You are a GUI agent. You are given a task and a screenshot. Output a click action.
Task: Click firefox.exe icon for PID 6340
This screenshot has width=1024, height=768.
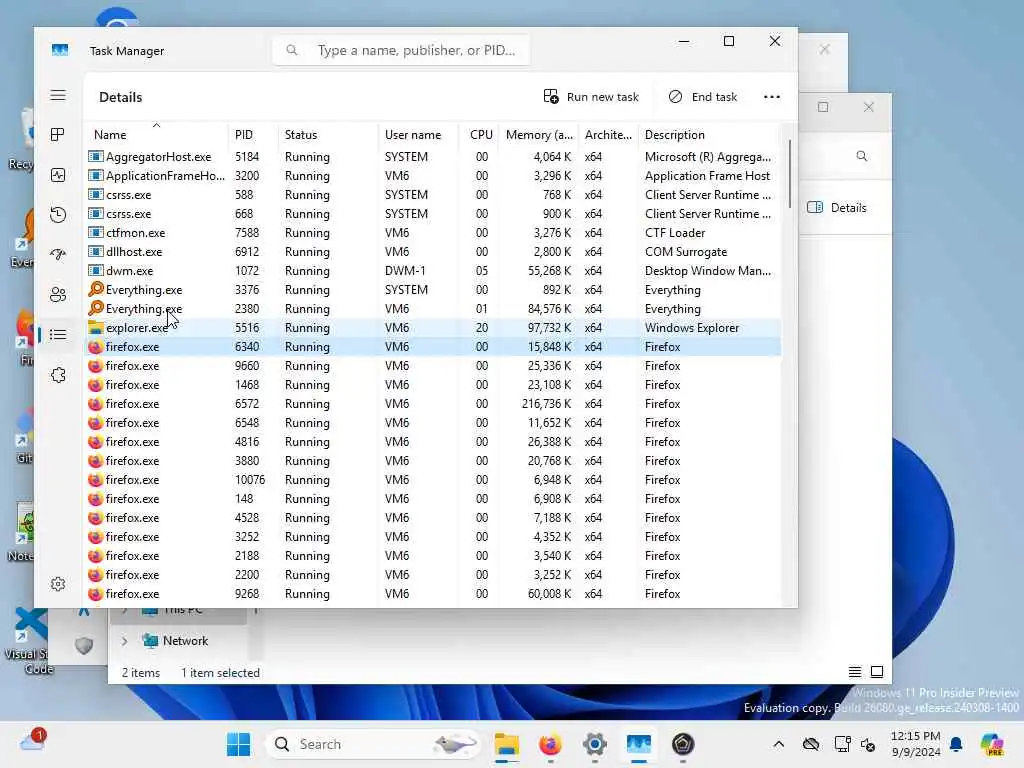click(x=95, y=347)
